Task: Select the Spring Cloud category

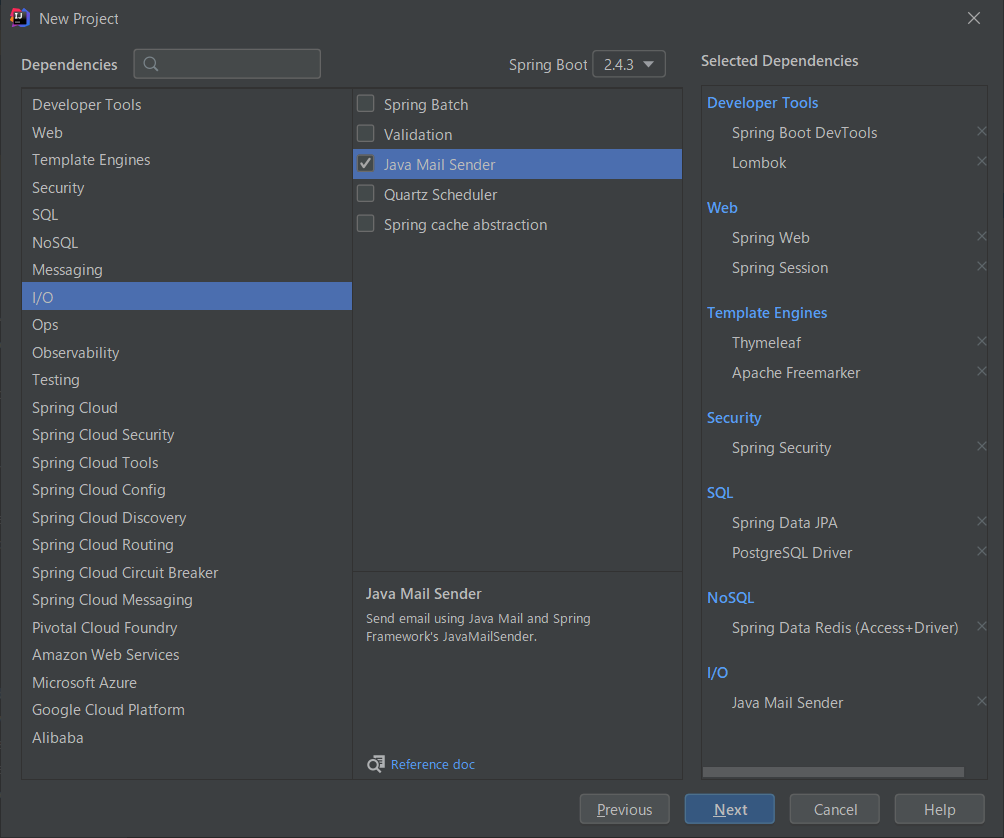Action: tap(75, 408)
